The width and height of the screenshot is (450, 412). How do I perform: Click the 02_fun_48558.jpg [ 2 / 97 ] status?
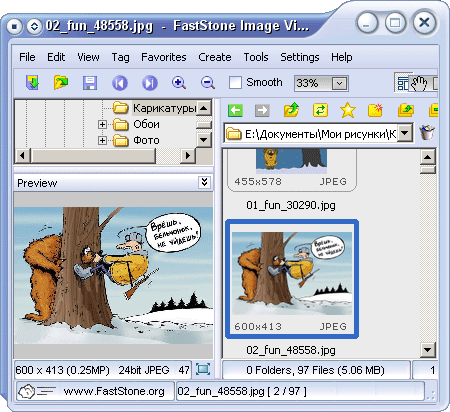tap(242, 391)
